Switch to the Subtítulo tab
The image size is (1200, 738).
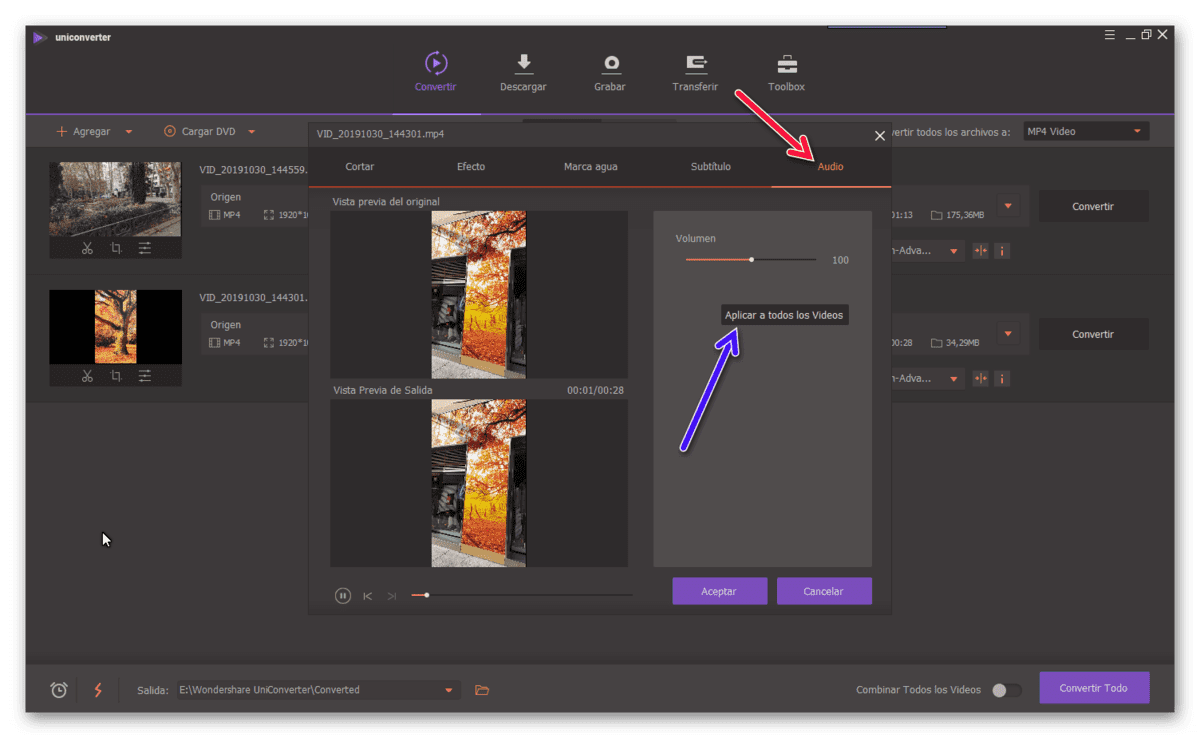tap(711, 167)
